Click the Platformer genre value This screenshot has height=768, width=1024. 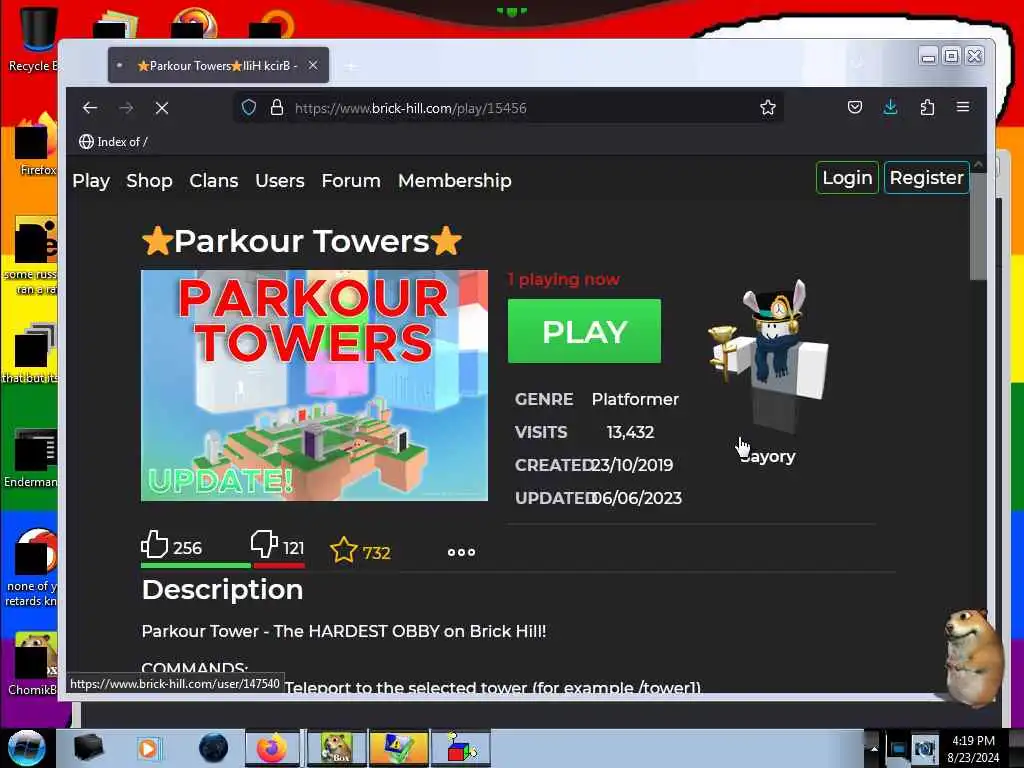[635, 399]
